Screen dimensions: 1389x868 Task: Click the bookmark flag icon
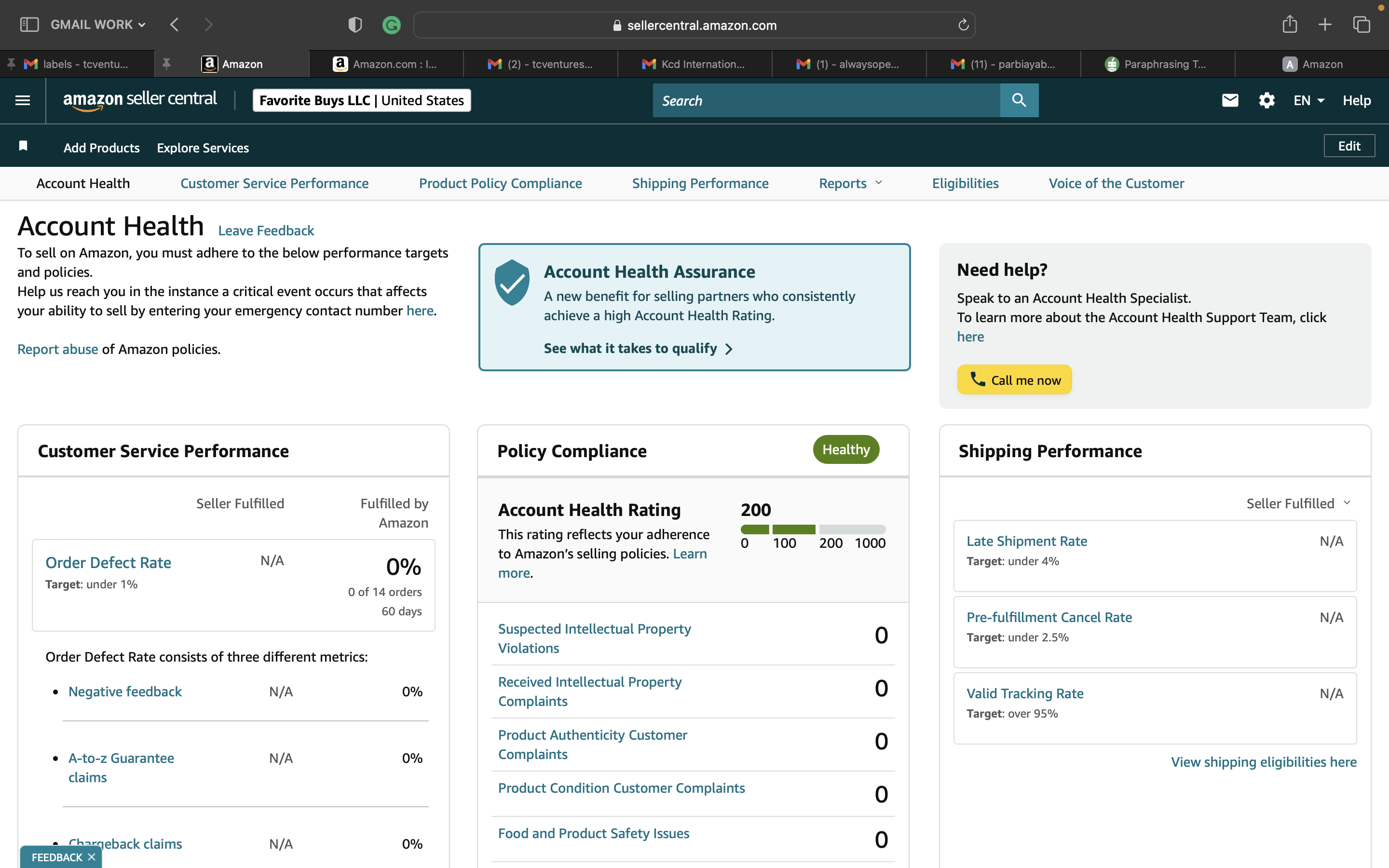pos(23,146)
